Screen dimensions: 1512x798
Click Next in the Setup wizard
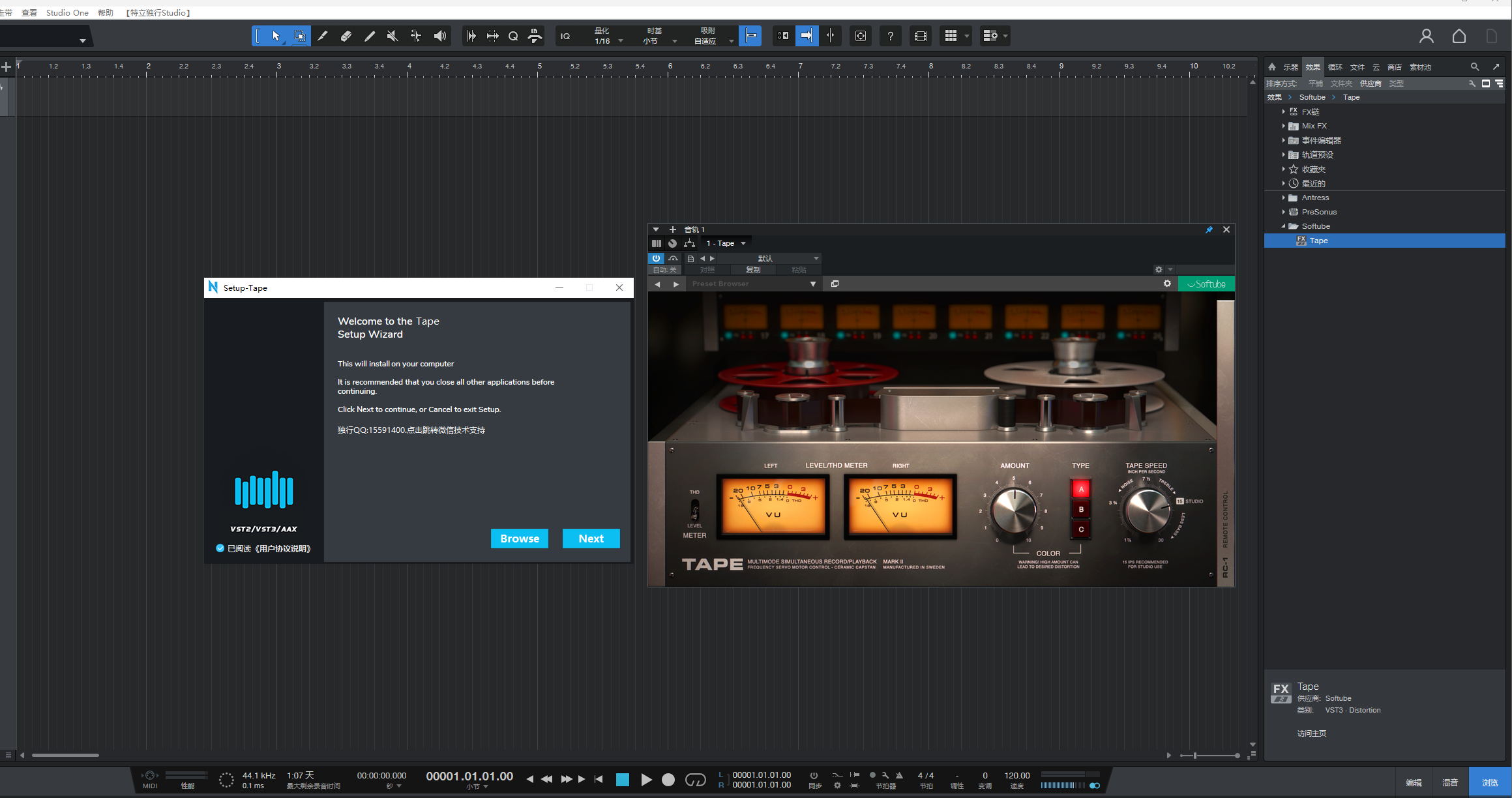point(591,539)
